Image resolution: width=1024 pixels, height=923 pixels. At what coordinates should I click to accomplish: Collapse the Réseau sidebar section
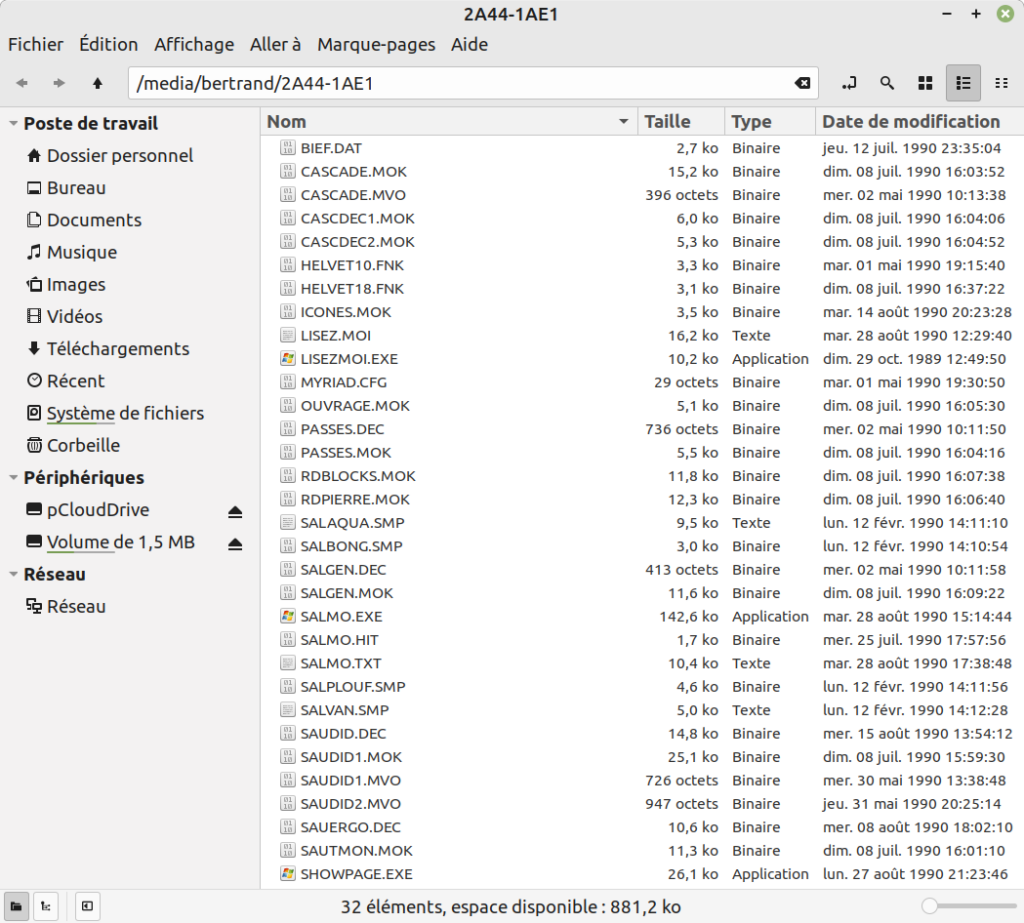(13, 574)
